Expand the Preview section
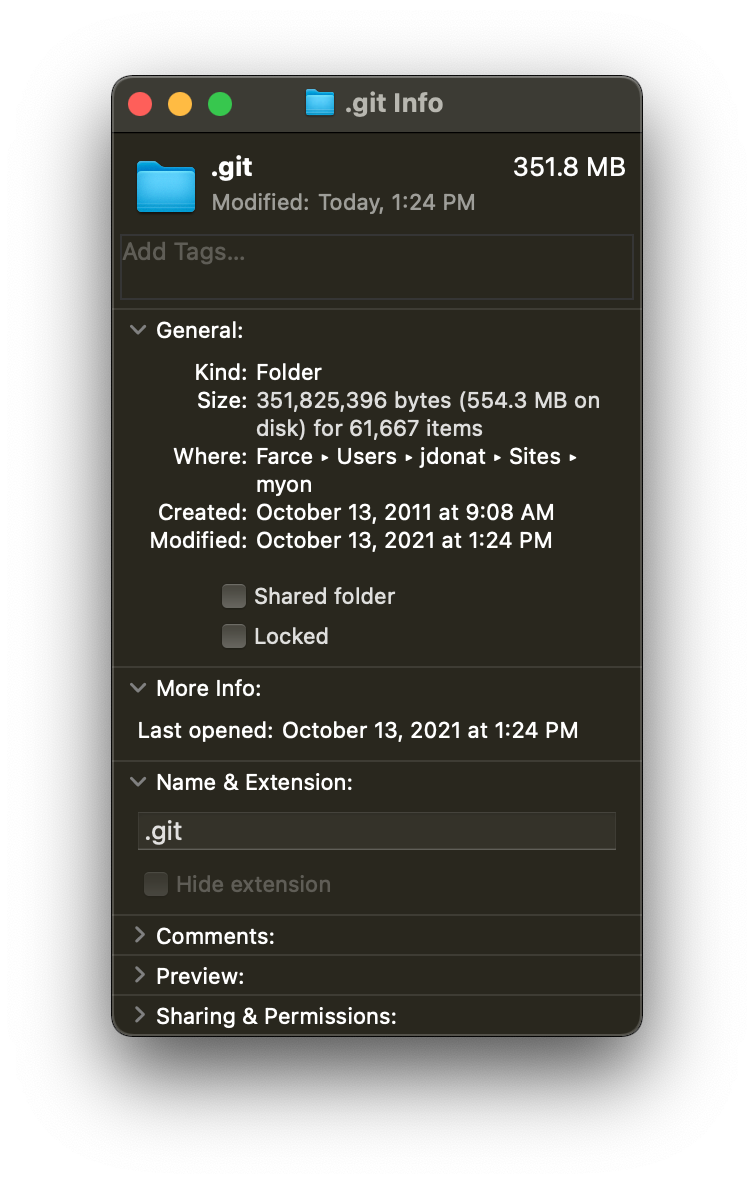754x1184 pixels. [x=140, y=976]
